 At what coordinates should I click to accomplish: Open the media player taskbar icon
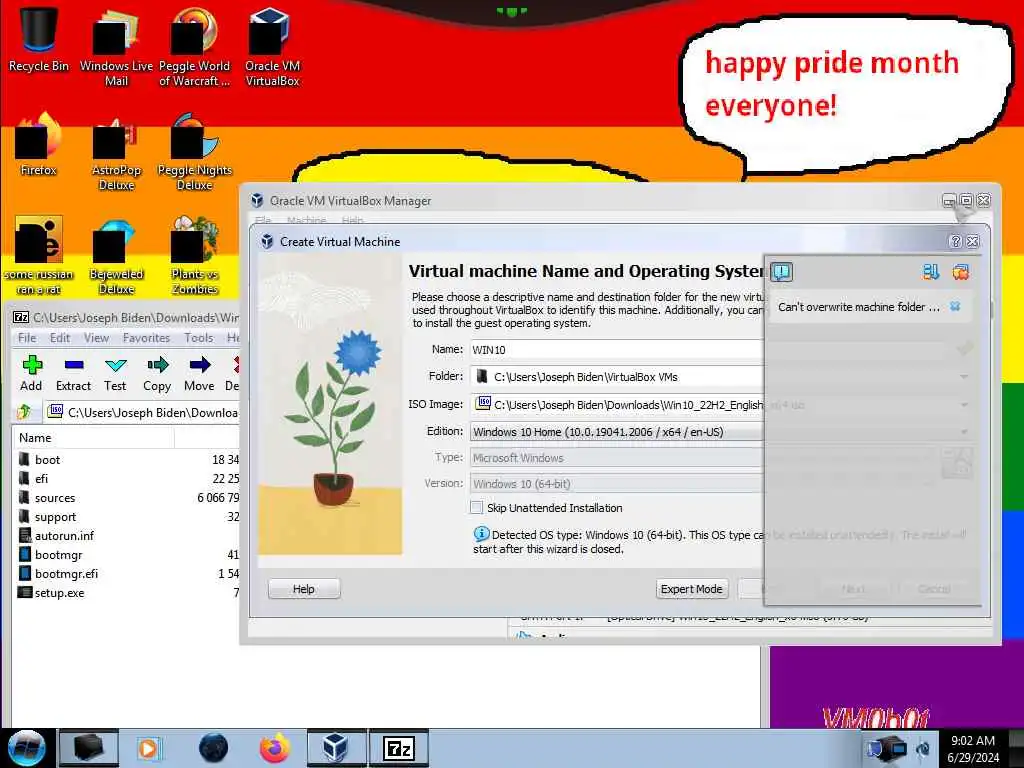tap(148, 748)
